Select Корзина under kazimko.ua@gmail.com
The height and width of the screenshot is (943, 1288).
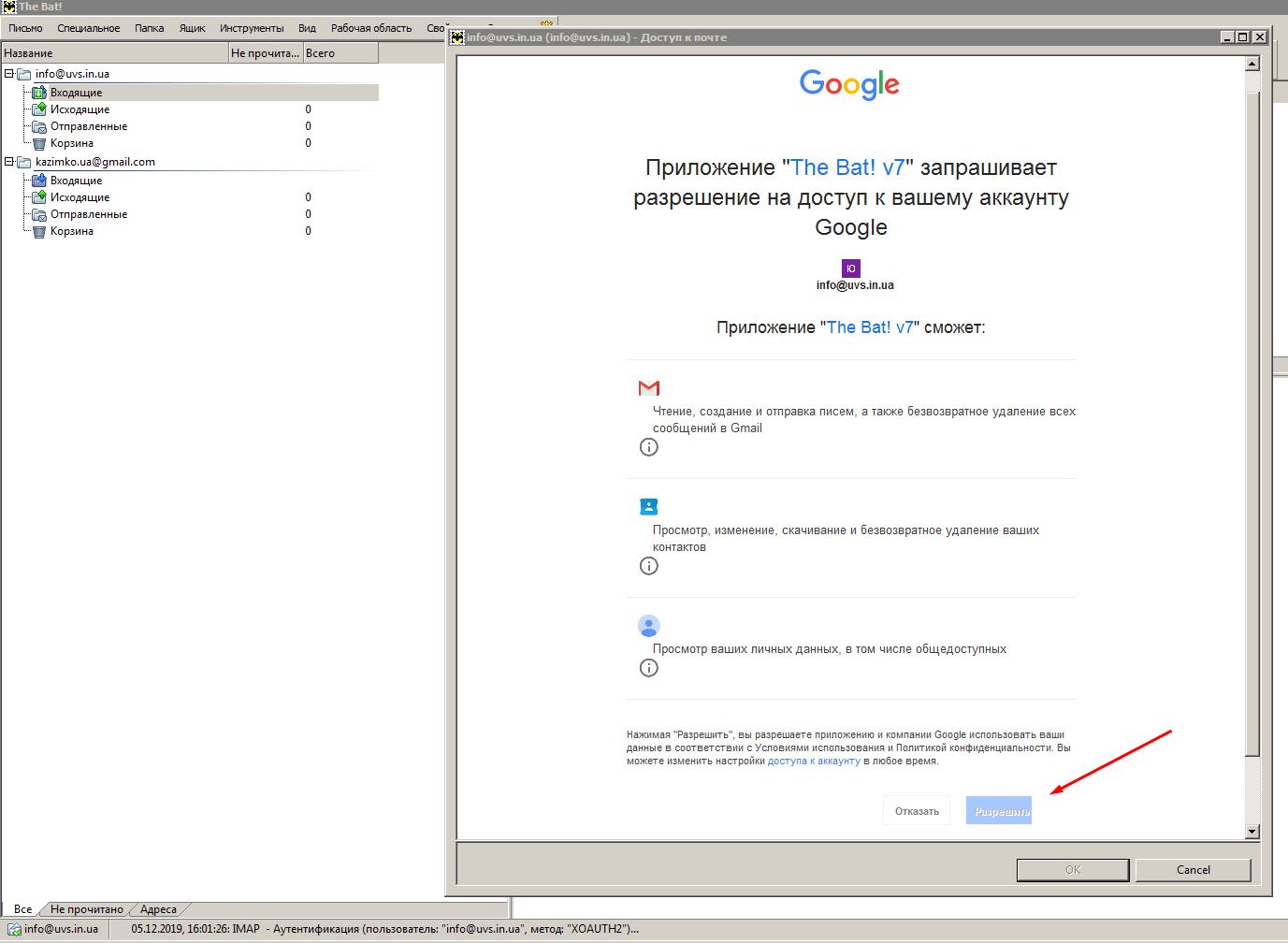click(x=72, y=231)
